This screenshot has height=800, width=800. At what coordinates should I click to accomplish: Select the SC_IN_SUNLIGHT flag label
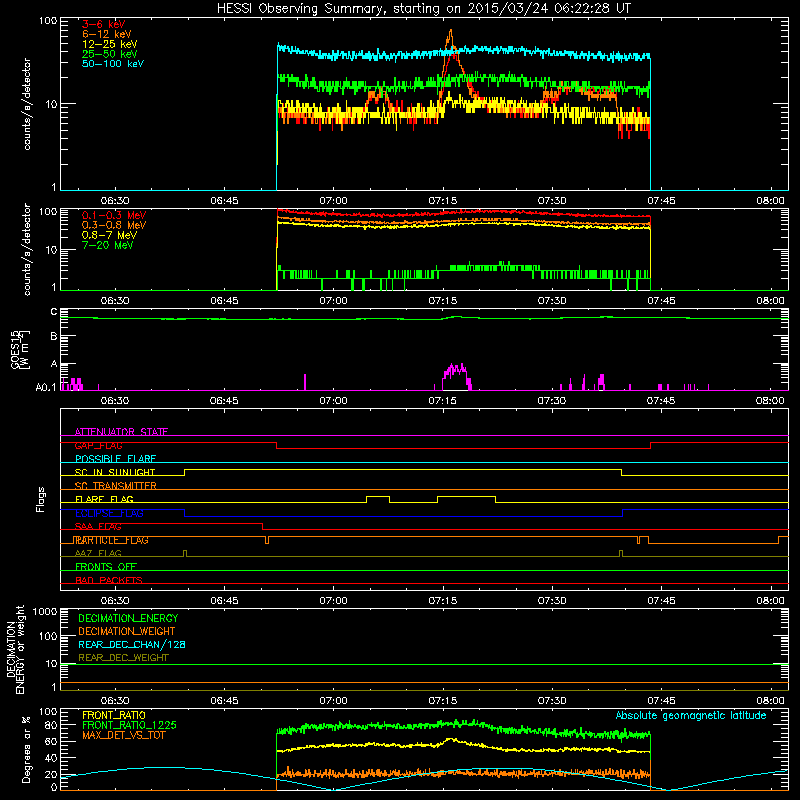pyautogui.click(x=115, y=472)
